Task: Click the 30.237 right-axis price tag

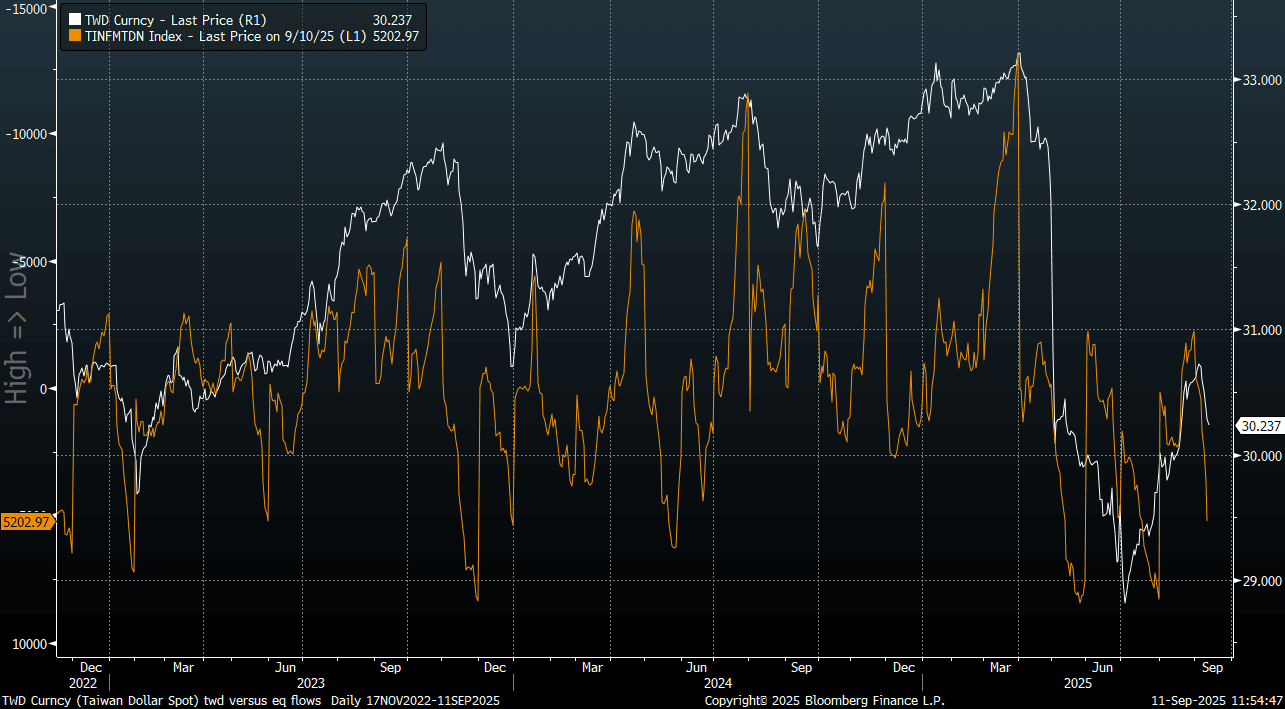Action: coord(1261,425)
